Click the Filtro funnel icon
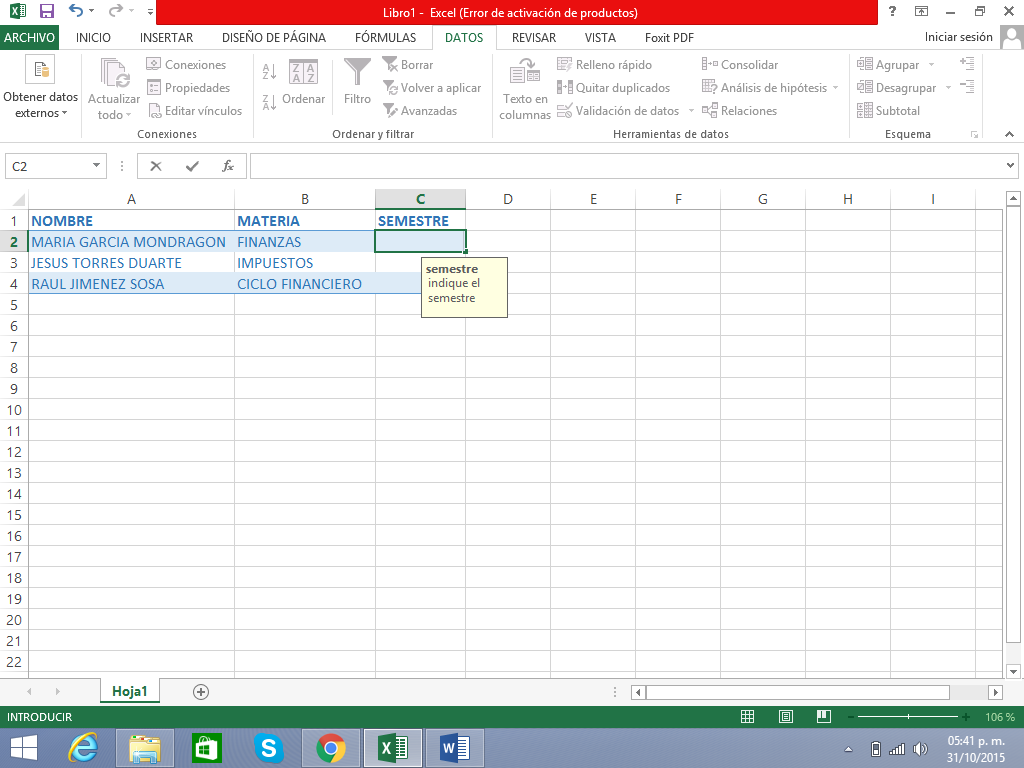The image size is (1024, 768). coord(357,73)
